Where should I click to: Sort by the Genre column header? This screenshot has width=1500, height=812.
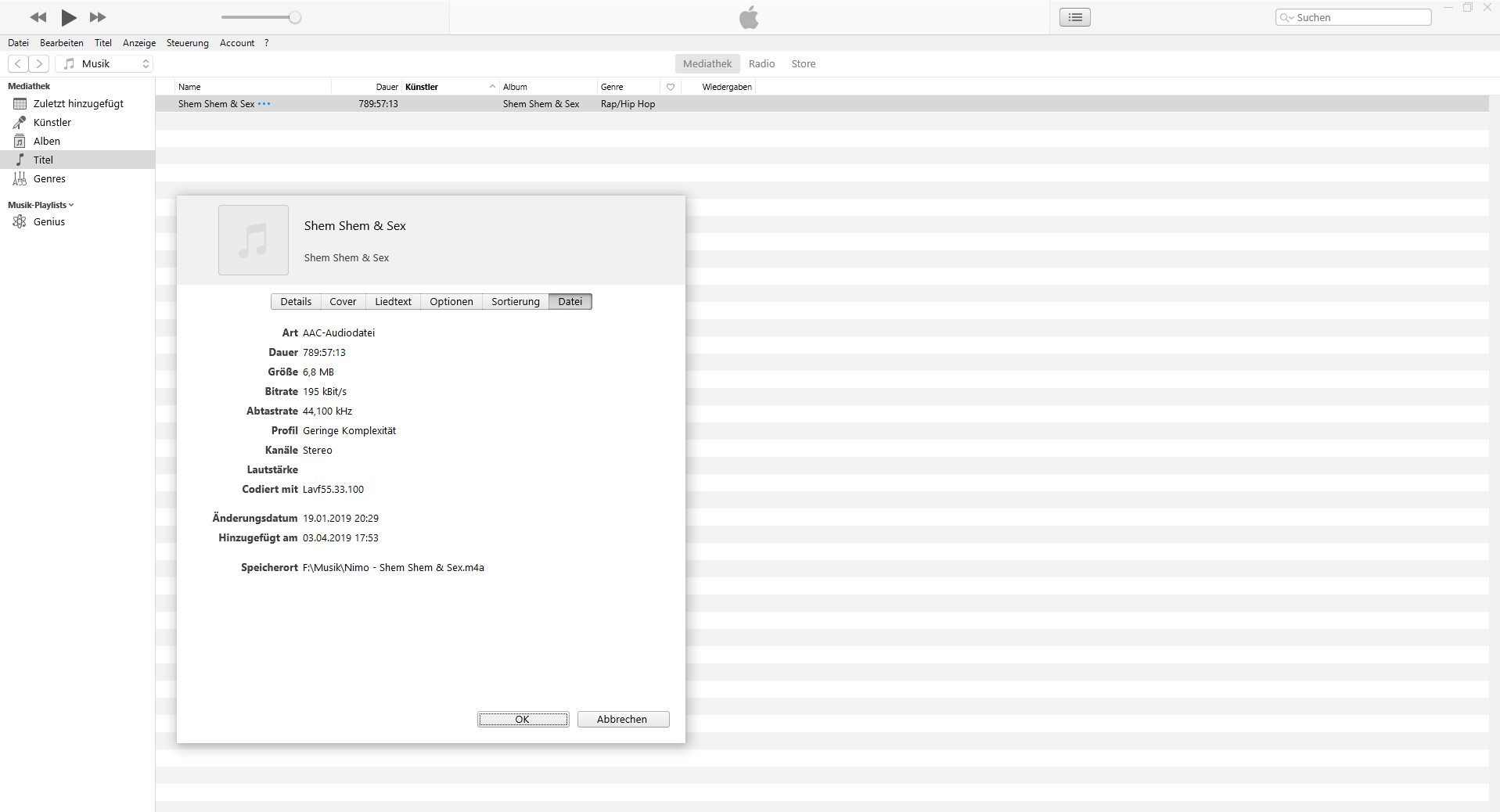coord(628,87)
